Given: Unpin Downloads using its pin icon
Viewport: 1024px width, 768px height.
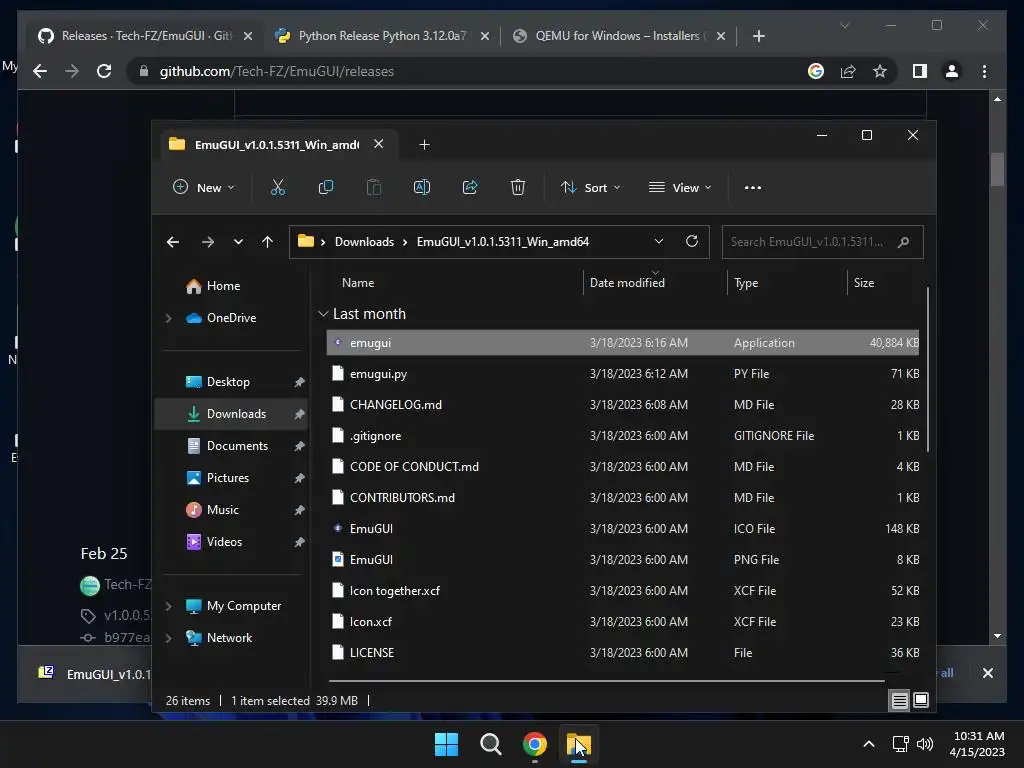Looking at the screenshot, I should point(299,414).
